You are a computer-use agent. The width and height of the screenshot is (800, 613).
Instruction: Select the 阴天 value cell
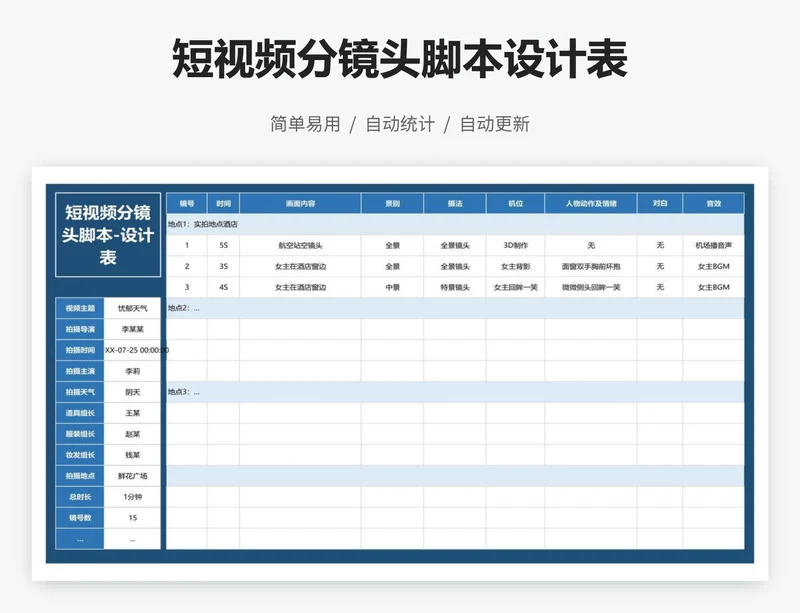132,391
